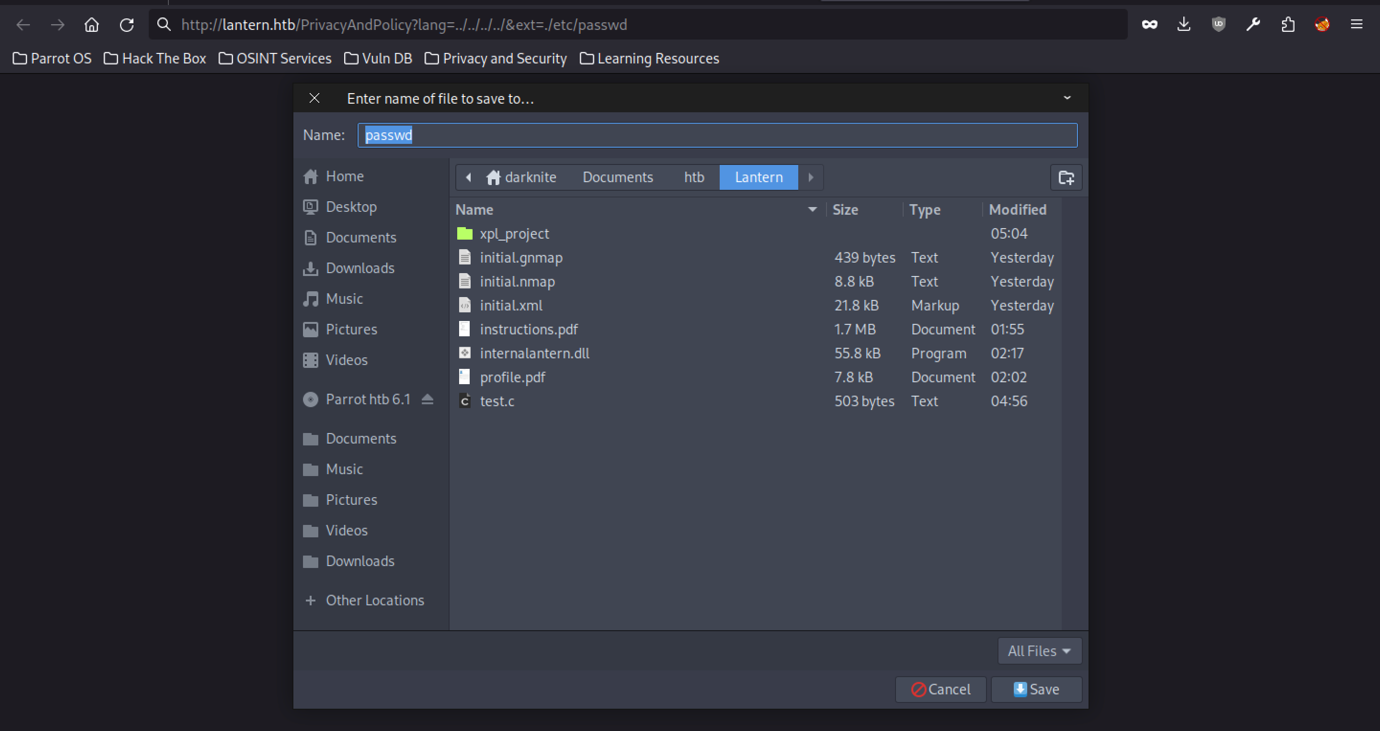Open the xpl_project folder
1380x731 pixels.
(x=514, y=234)
